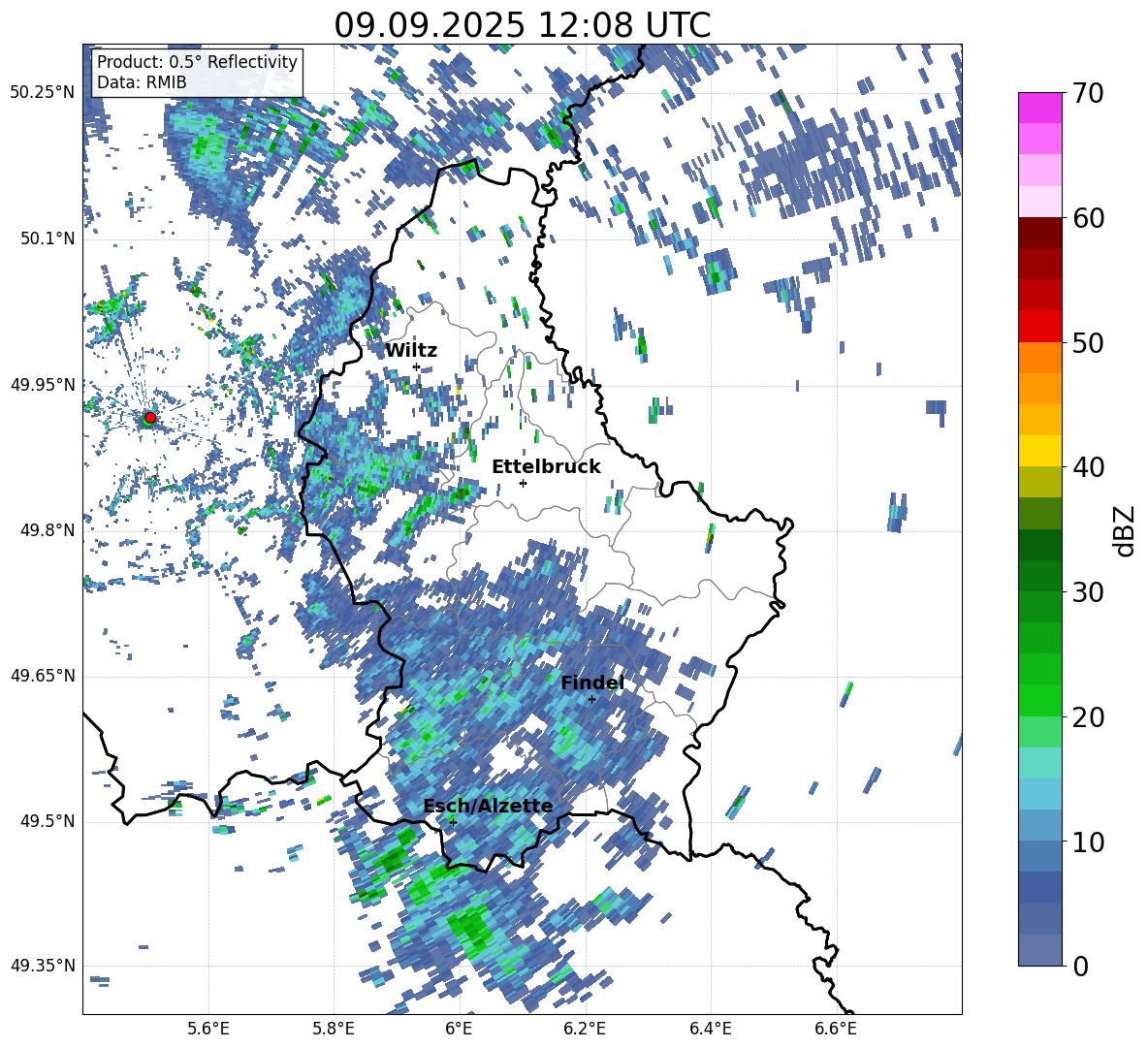The image size is (1148, 1048).
Task: Click the 49.65°N latitude label
Action: coord(43,676)
